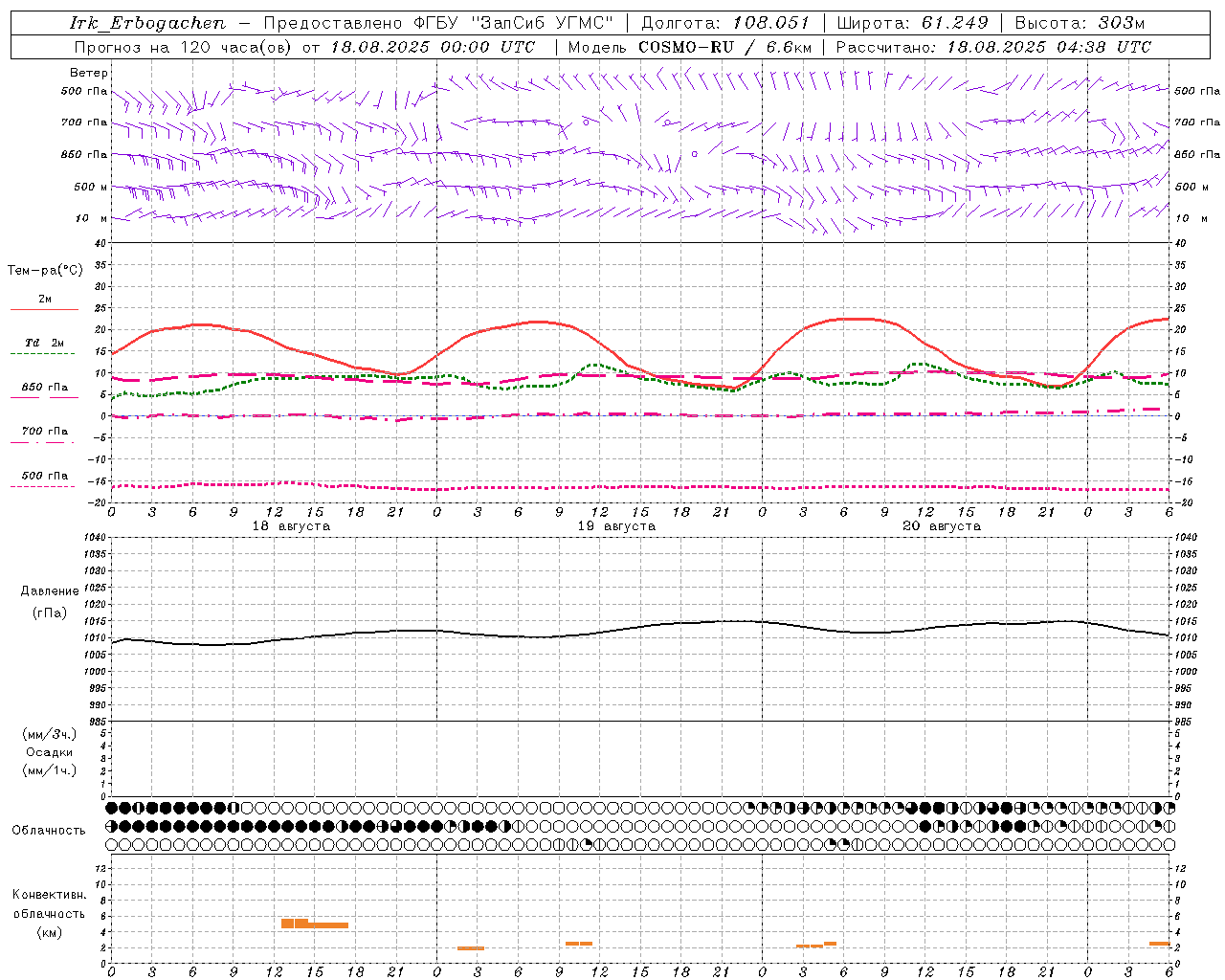Viewport: 1225px width, 980px height.
Task: Click '985' on the left pressure axis
Action: coord(96,722)
